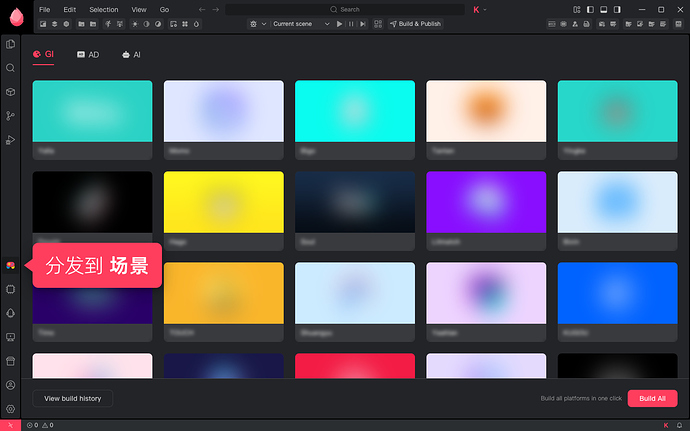Click the notification bell in status bar
Screen dimensions: 690x431
click(679, 425)
